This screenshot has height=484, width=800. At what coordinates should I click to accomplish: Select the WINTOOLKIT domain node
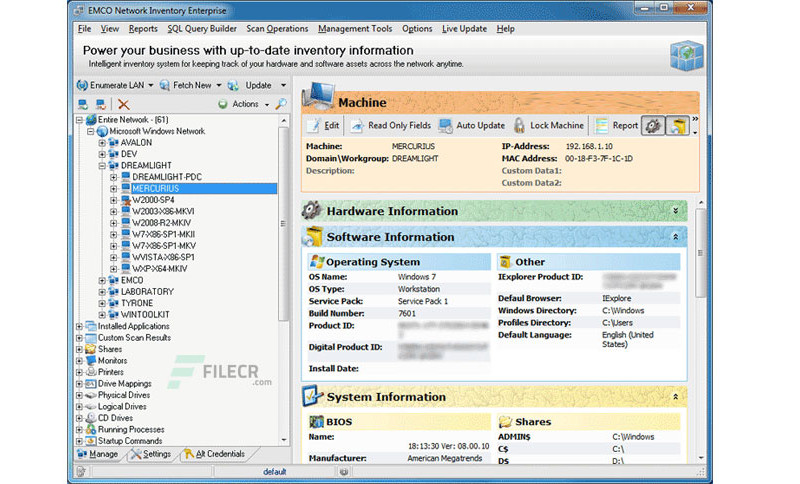click(145, 315)
